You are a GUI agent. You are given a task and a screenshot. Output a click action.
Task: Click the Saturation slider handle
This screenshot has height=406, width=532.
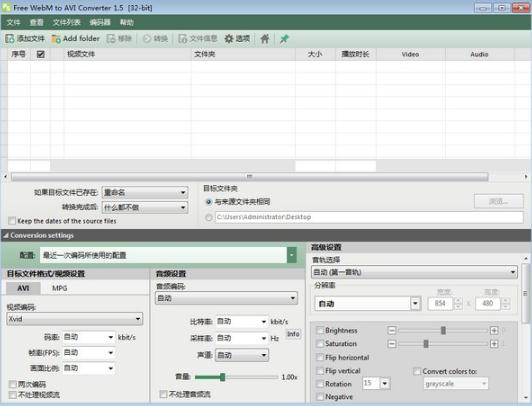(x=426, y=344)
